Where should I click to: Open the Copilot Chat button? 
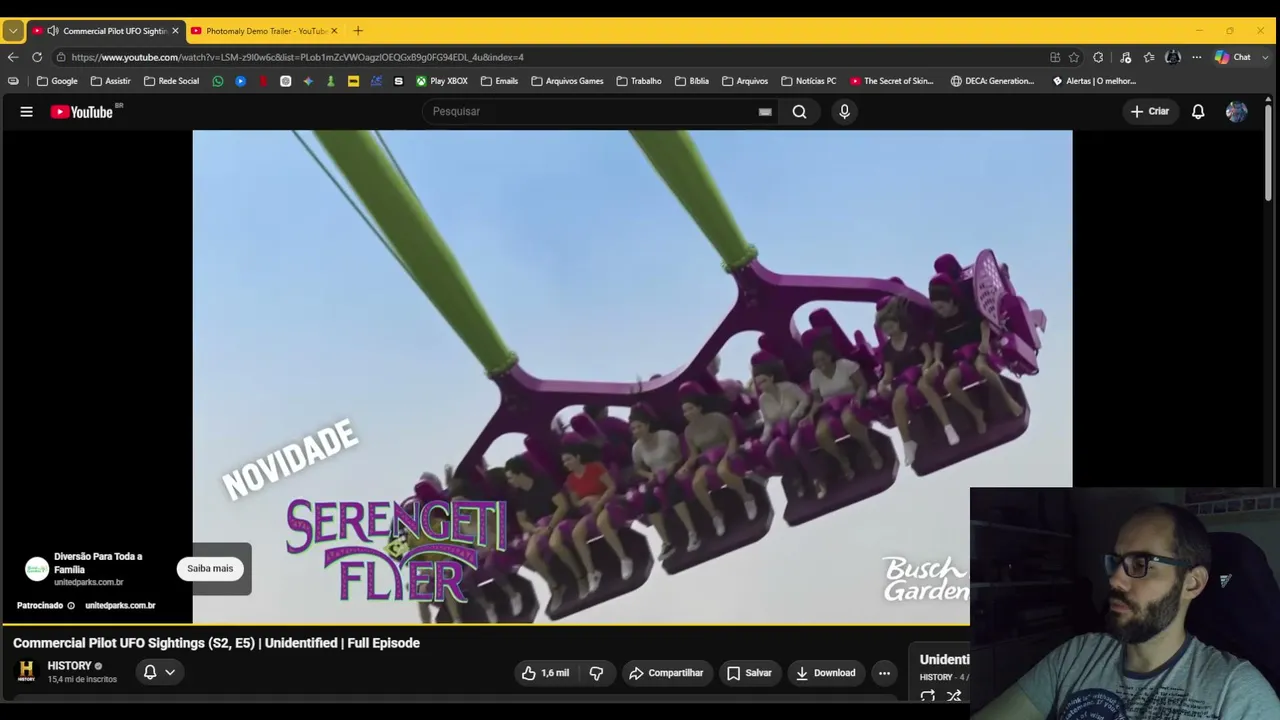1233,57
